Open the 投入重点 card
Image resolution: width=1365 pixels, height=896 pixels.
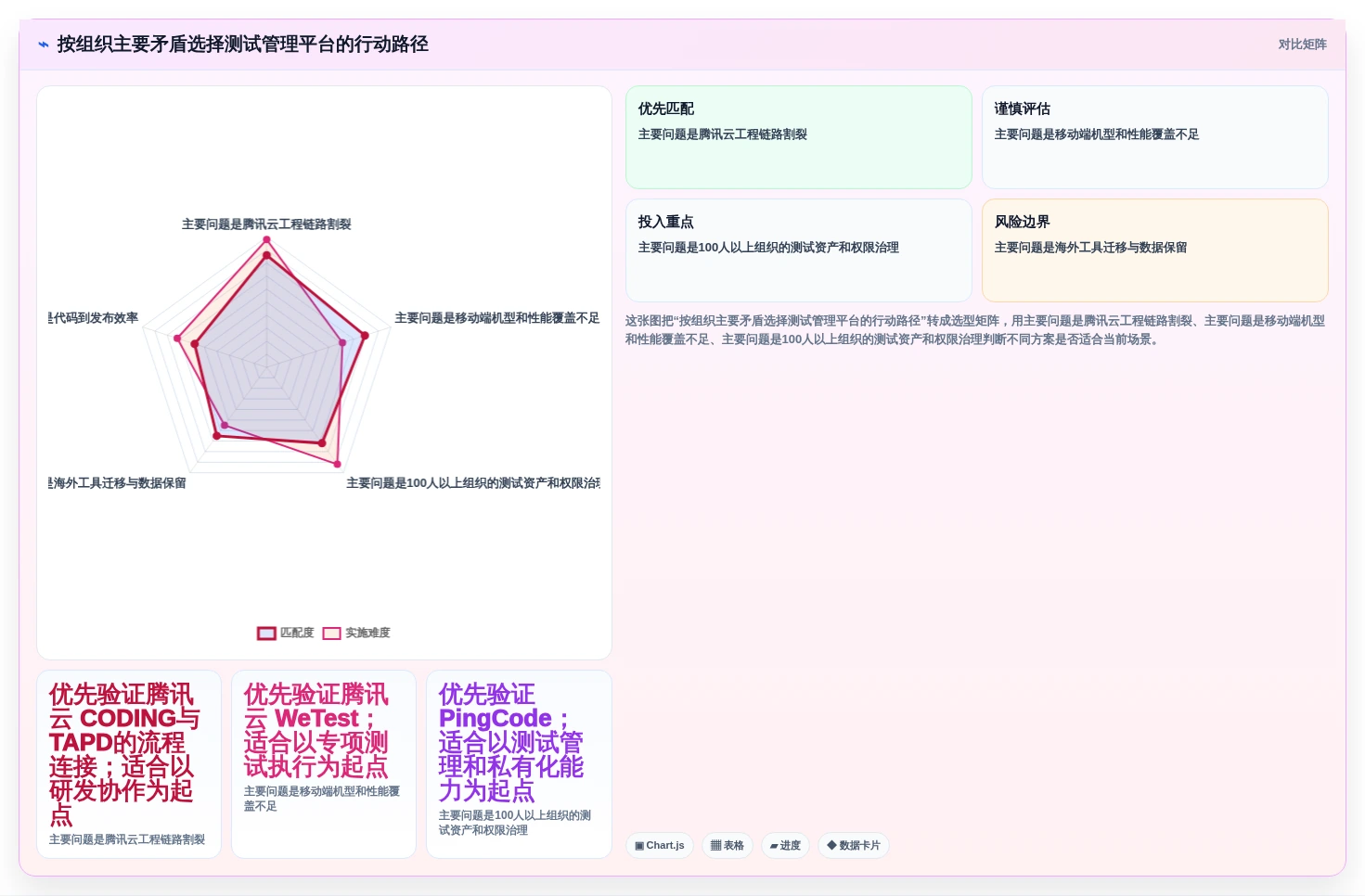click(799, 250)
